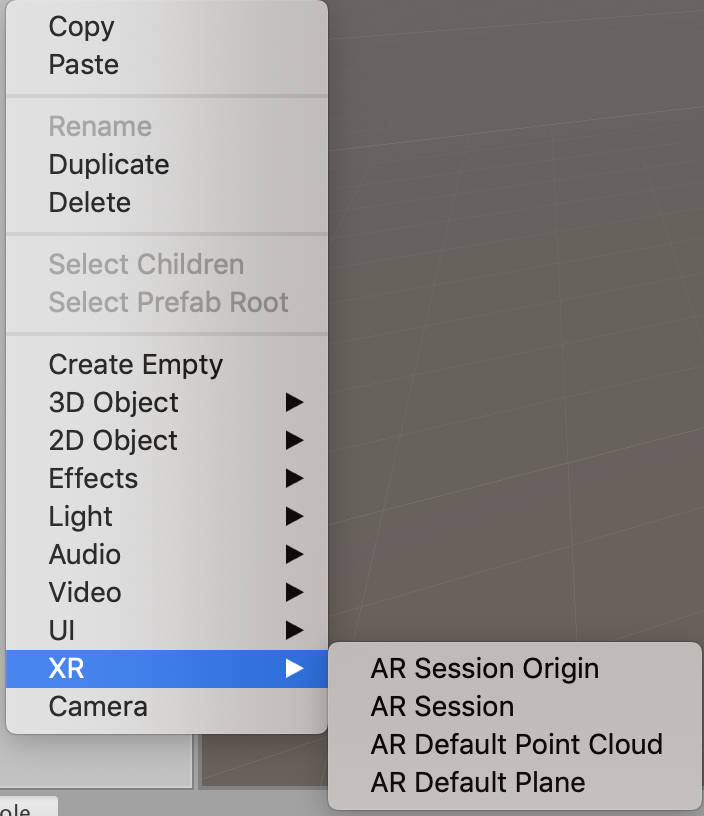Create an AR Session Origin object

485,669
